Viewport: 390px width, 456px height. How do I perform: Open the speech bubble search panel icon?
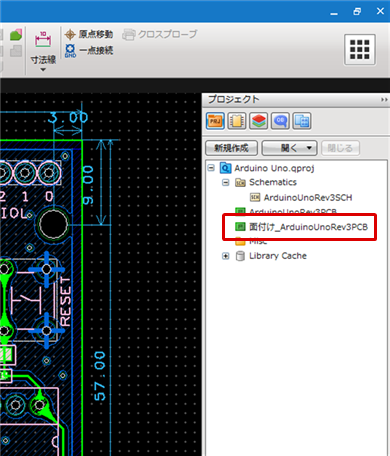280,121
